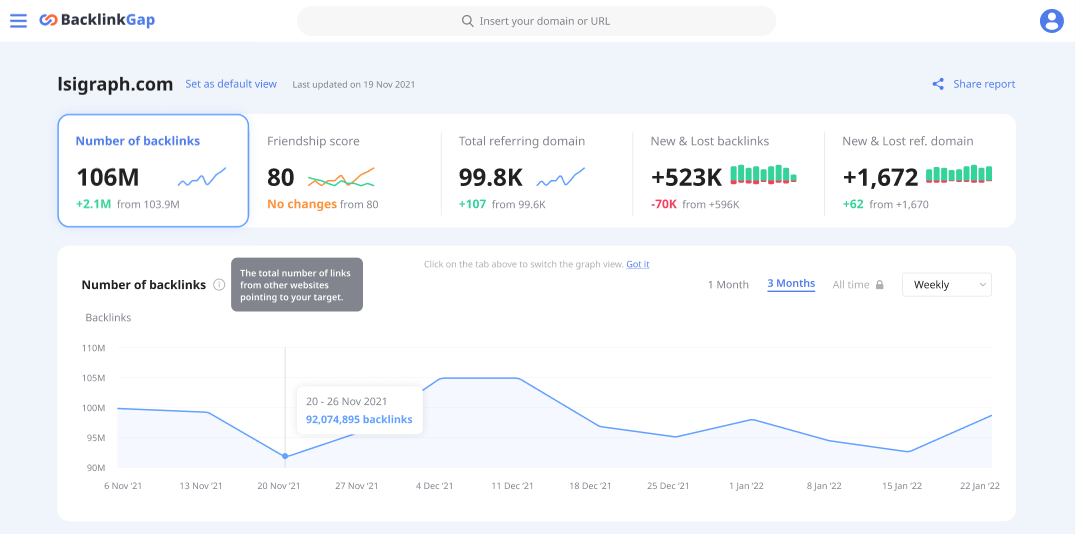
Task: Click the No changes label
Action: pyautogui.click(x=302, y=204)
